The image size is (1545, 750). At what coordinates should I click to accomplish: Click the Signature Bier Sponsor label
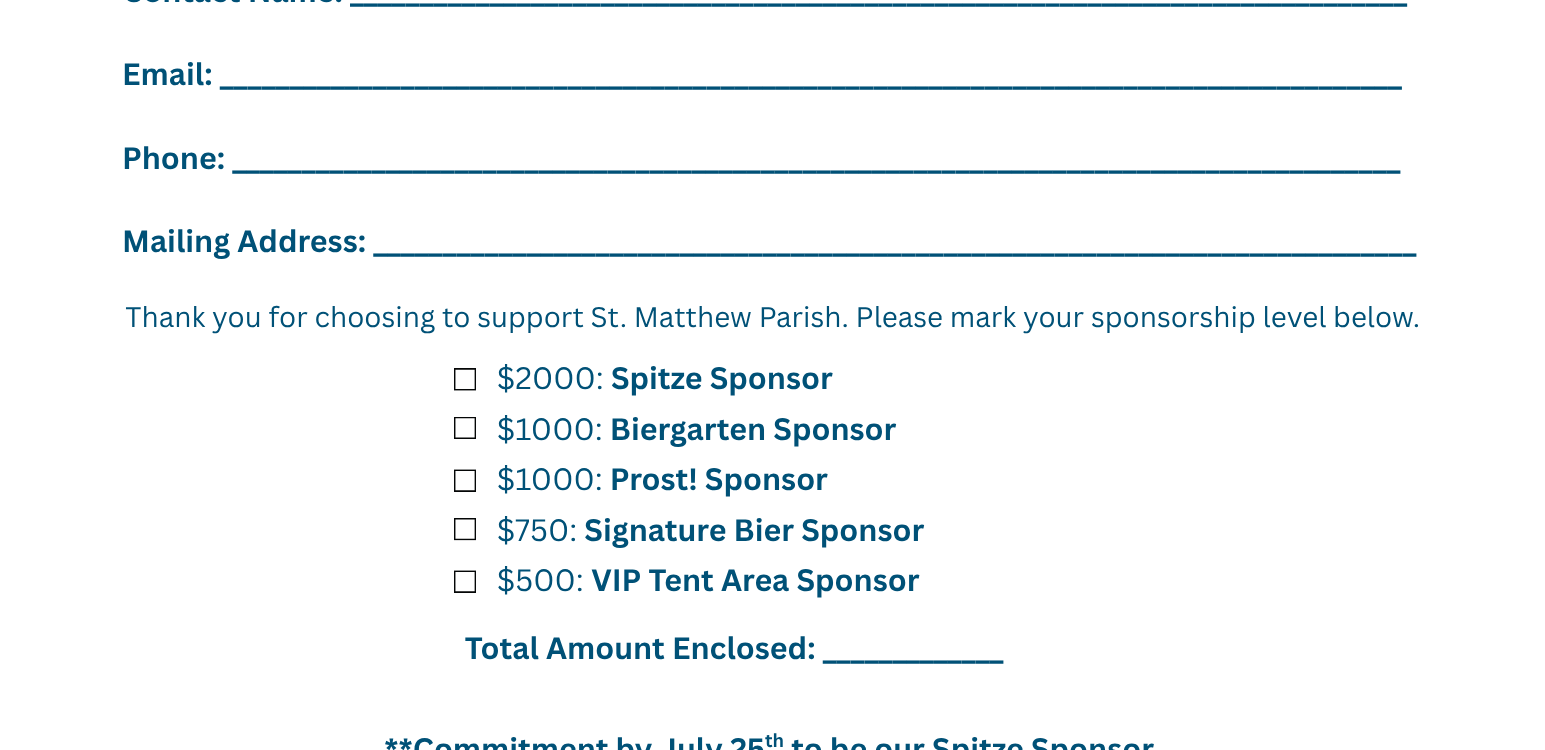[754, 531]
